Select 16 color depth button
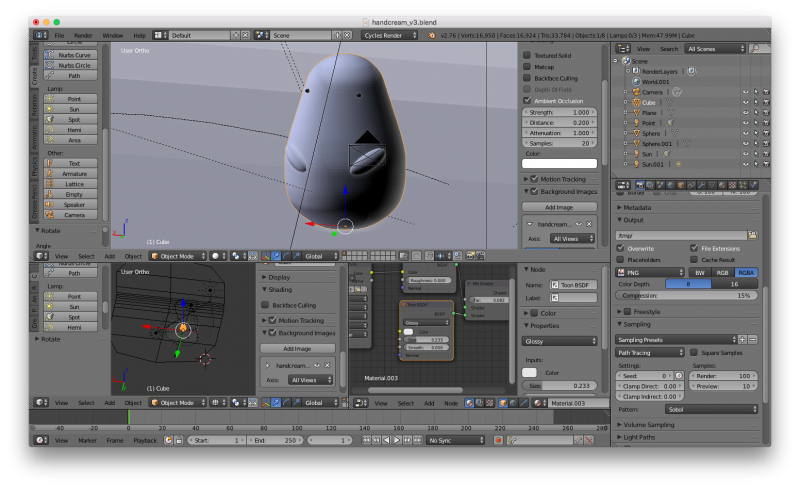The image size is (800, 488). (734, 284)
